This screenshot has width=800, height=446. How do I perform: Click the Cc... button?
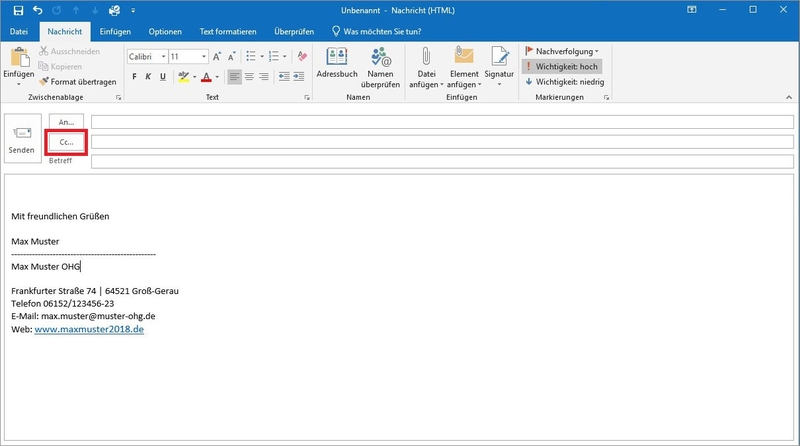tap(66, 142)
